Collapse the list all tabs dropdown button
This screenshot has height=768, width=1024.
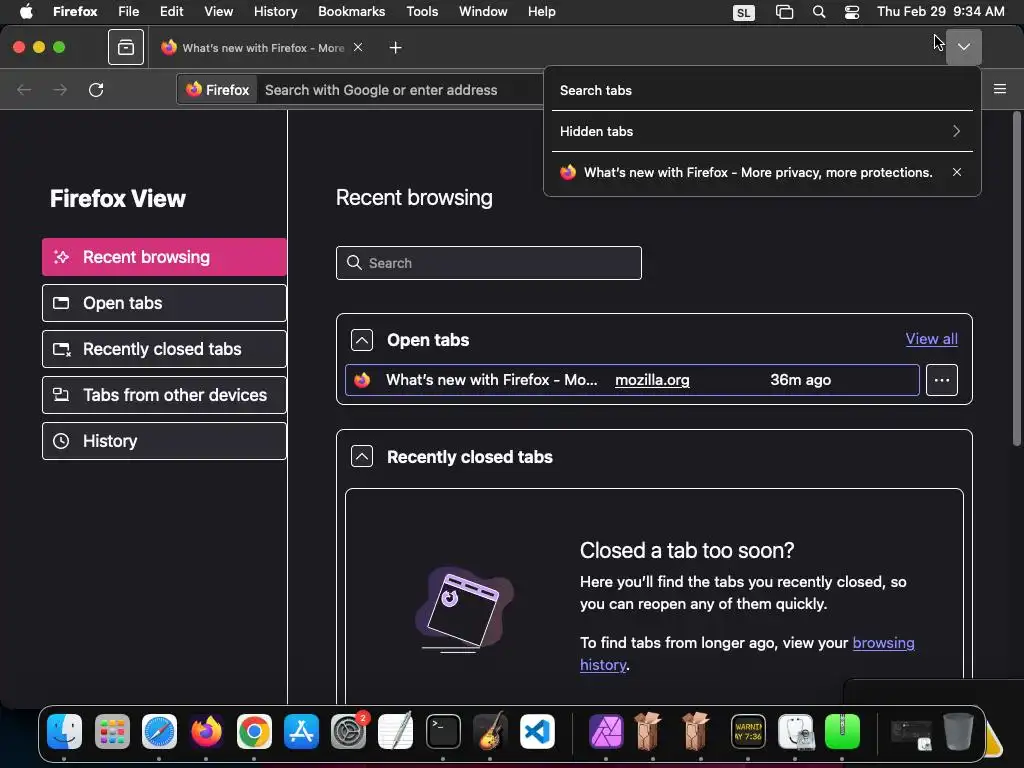[963, 47]
